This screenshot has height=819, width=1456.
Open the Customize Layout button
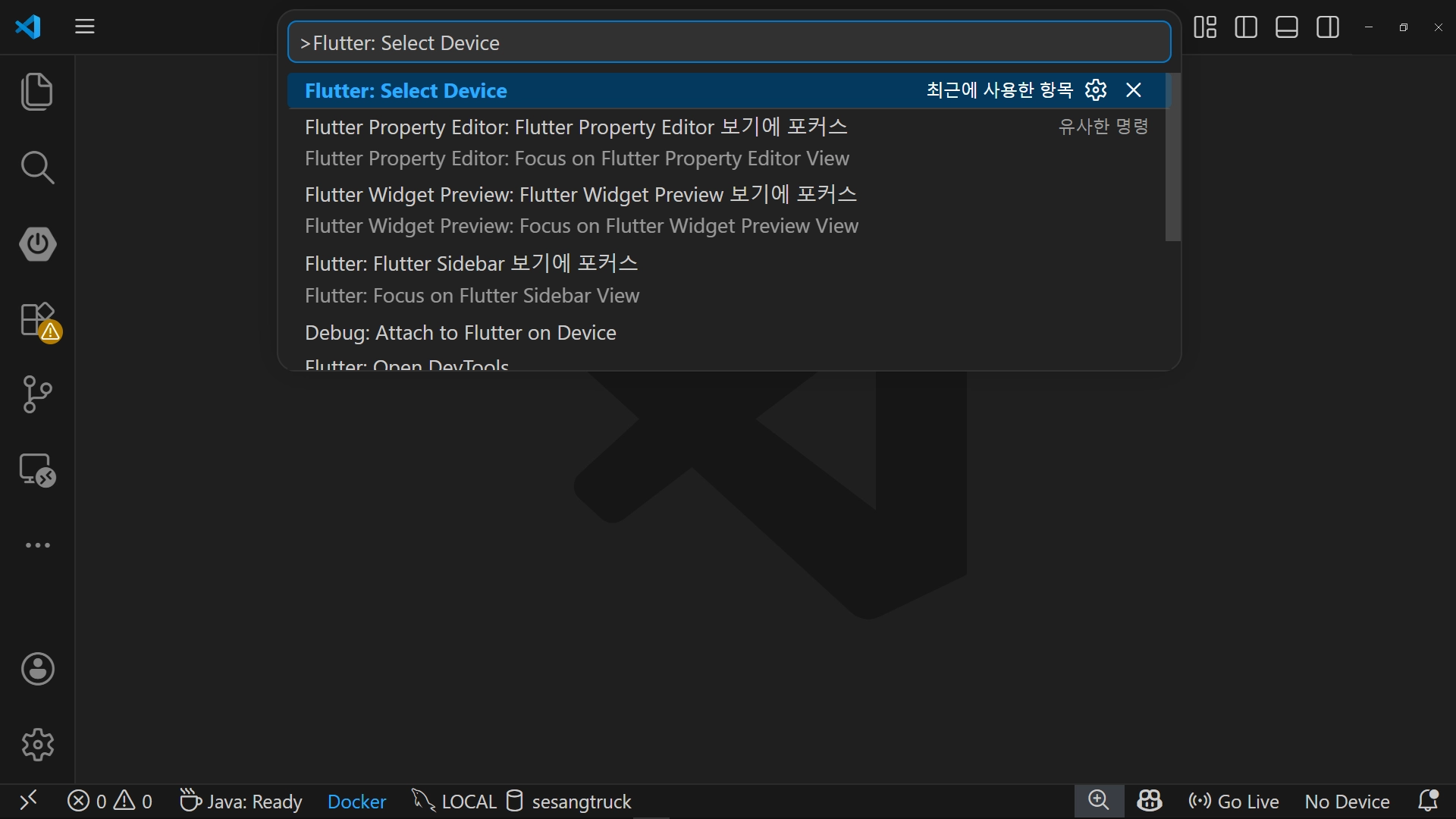coord(1205,27)
